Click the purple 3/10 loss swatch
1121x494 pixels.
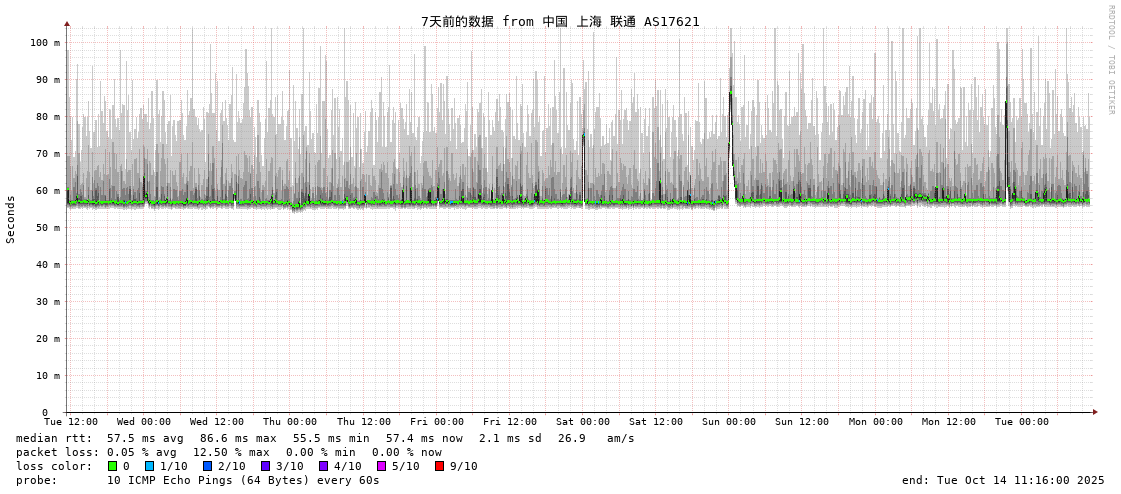click(x=265, y=466)
